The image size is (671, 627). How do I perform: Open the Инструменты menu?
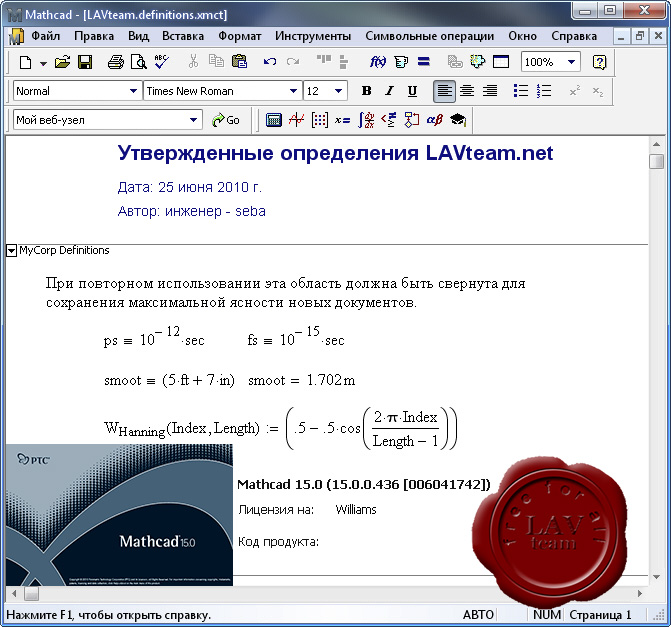point(313,36)
